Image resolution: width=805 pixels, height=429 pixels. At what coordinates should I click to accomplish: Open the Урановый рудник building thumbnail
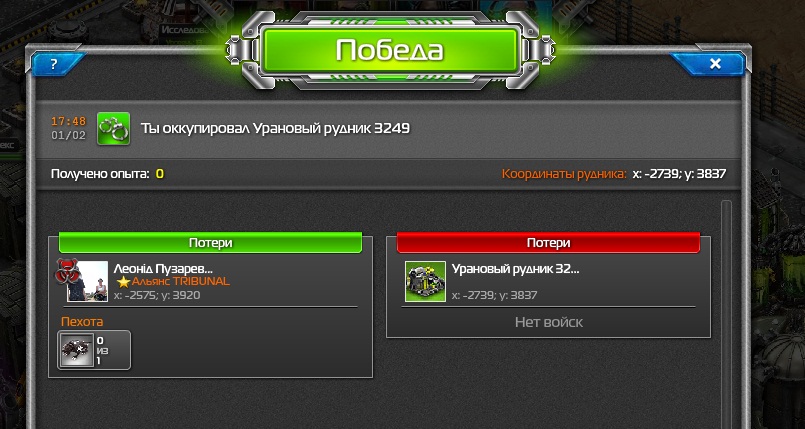[x=425, y=281]
